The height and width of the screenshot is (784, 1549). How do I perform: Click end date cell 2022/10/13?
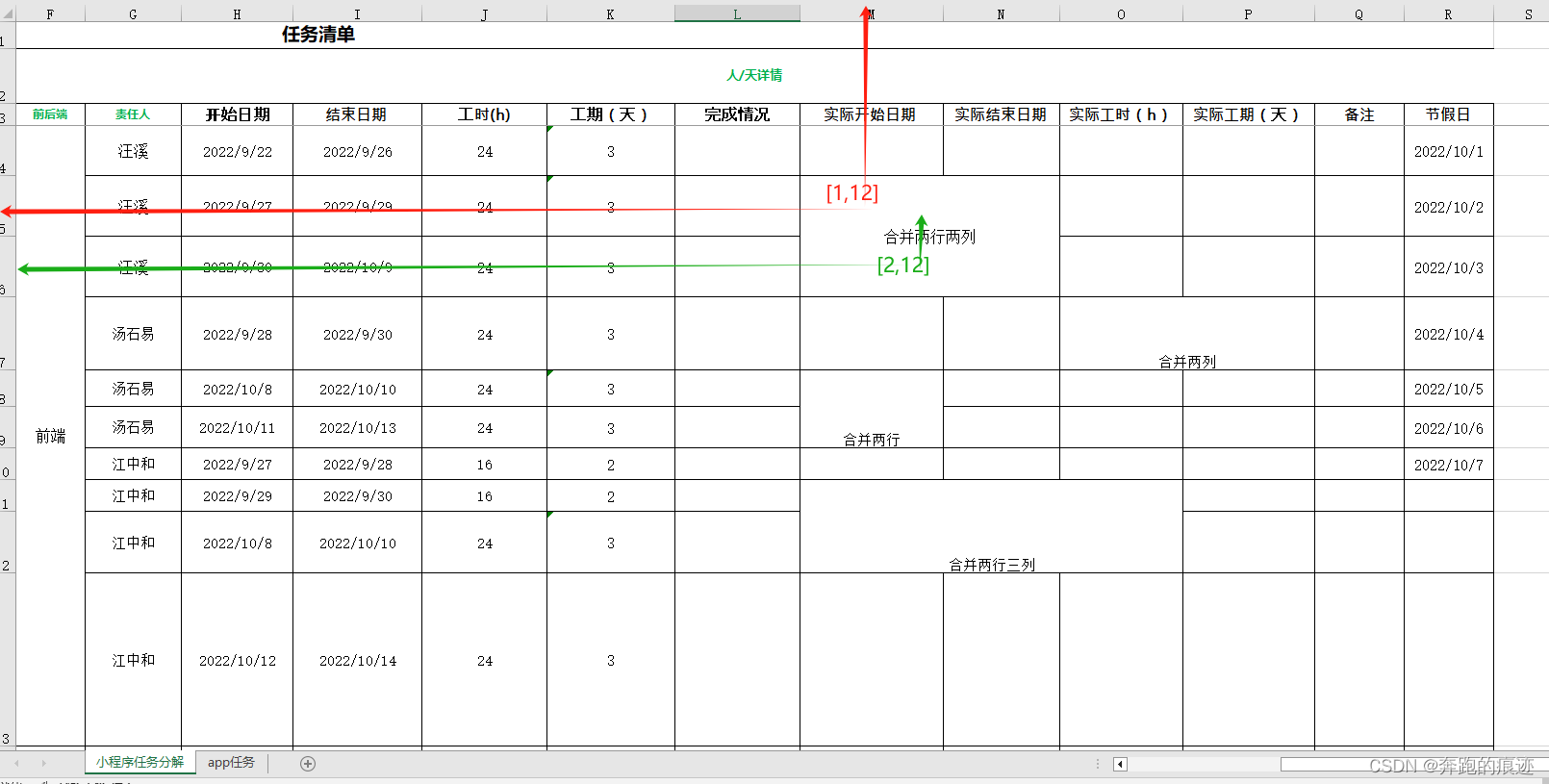point(357,428)
